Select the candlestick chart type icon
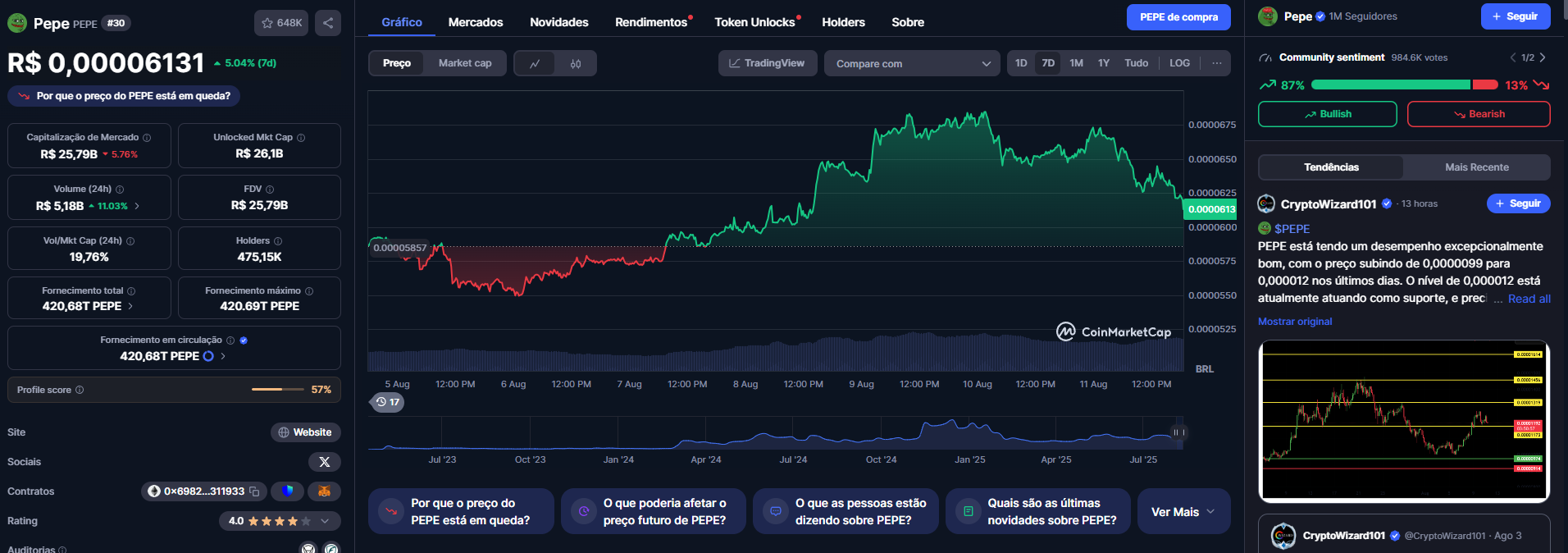 click(576, 63)
